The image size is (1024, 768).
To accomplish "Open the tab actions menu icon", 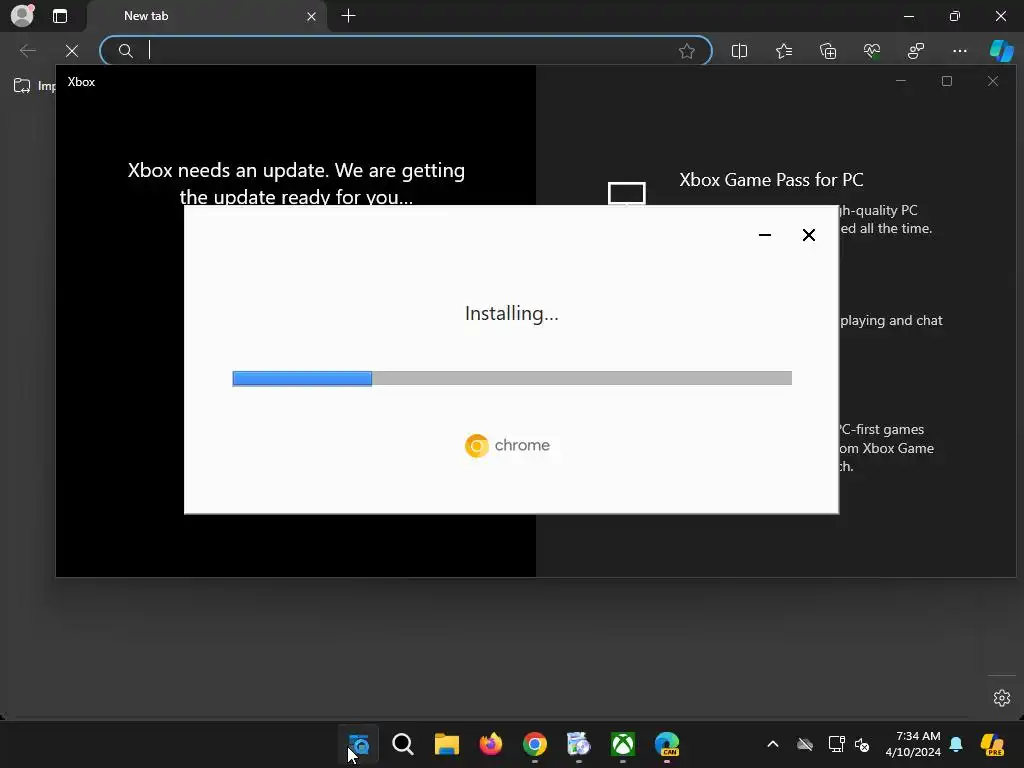I will click(59, 16).
